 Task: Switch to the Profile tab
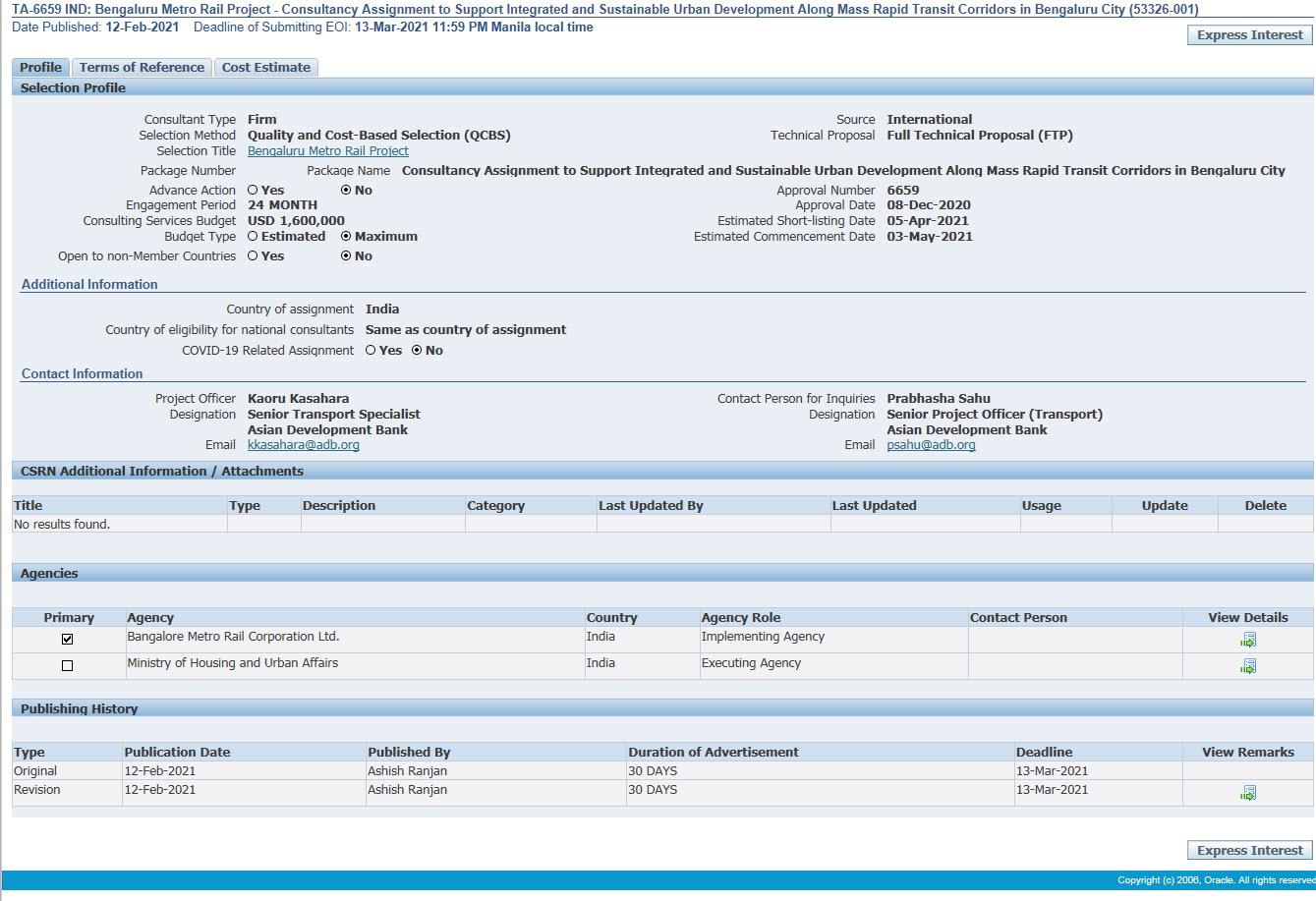click(x=40, y=67)
